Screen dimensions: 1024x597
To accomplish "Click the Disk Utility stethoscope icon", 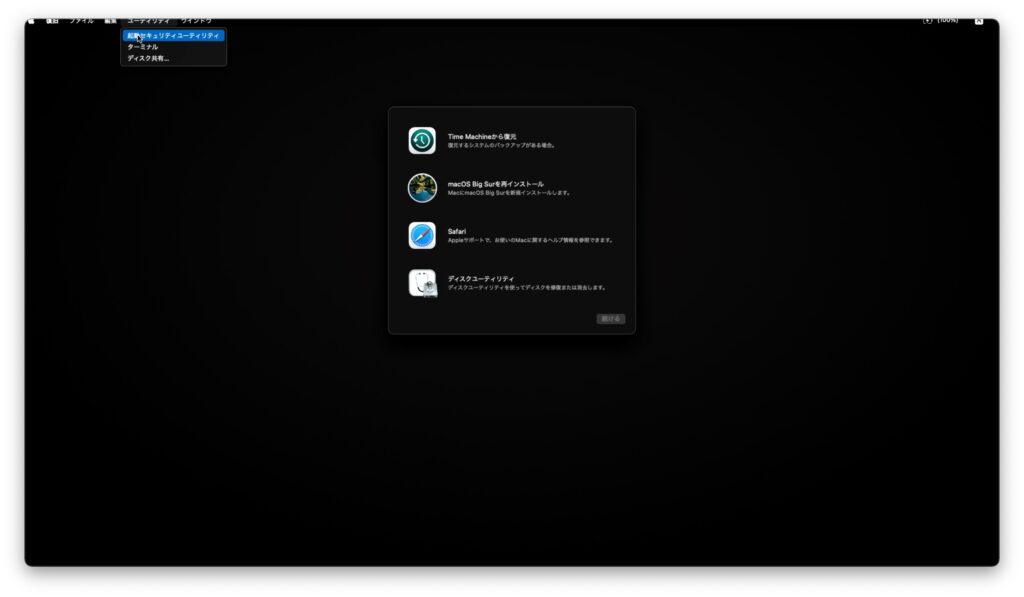I will point(422,283).
